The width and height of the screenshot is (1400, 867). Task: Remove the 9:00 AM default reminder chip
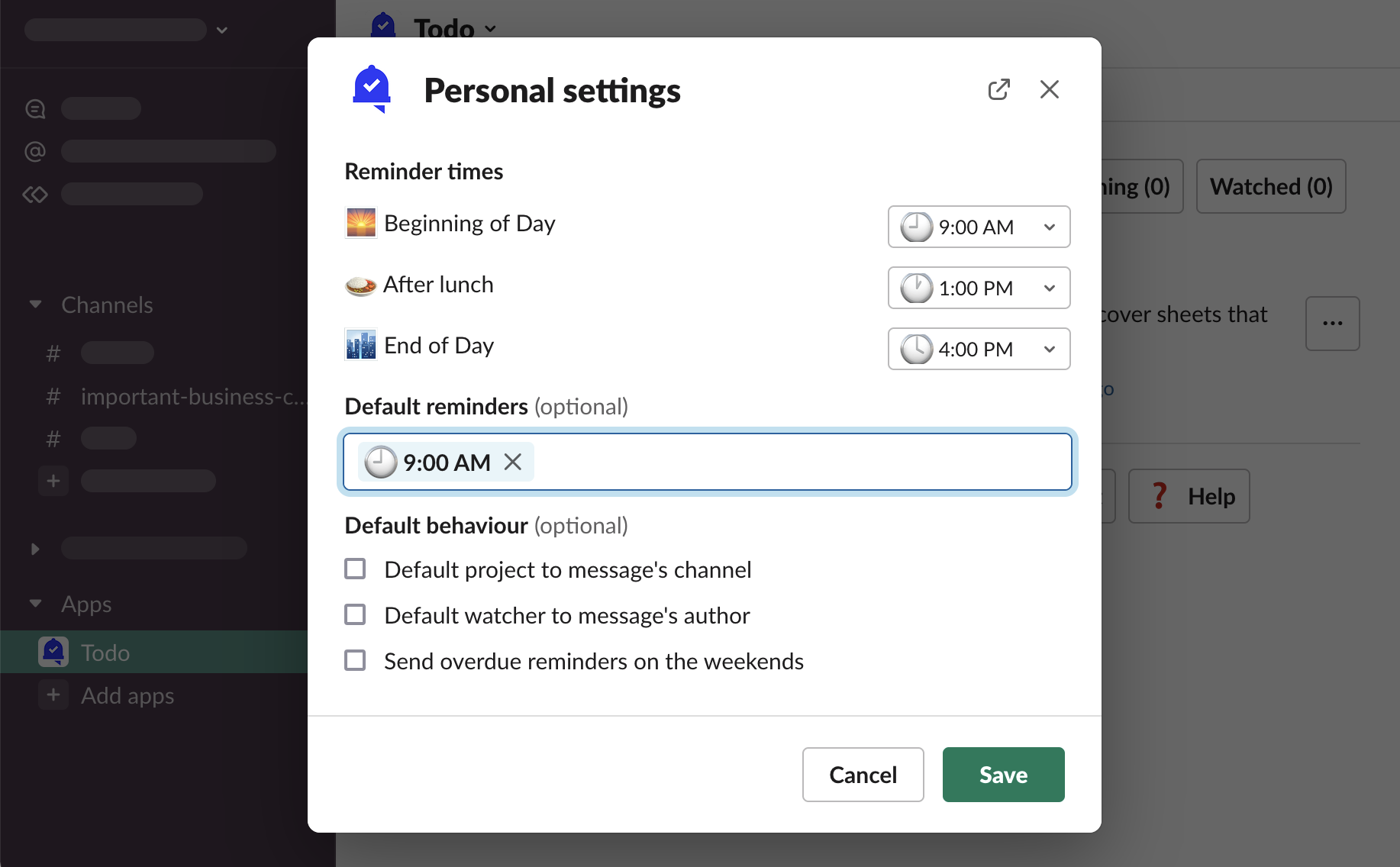click(513, 462)
